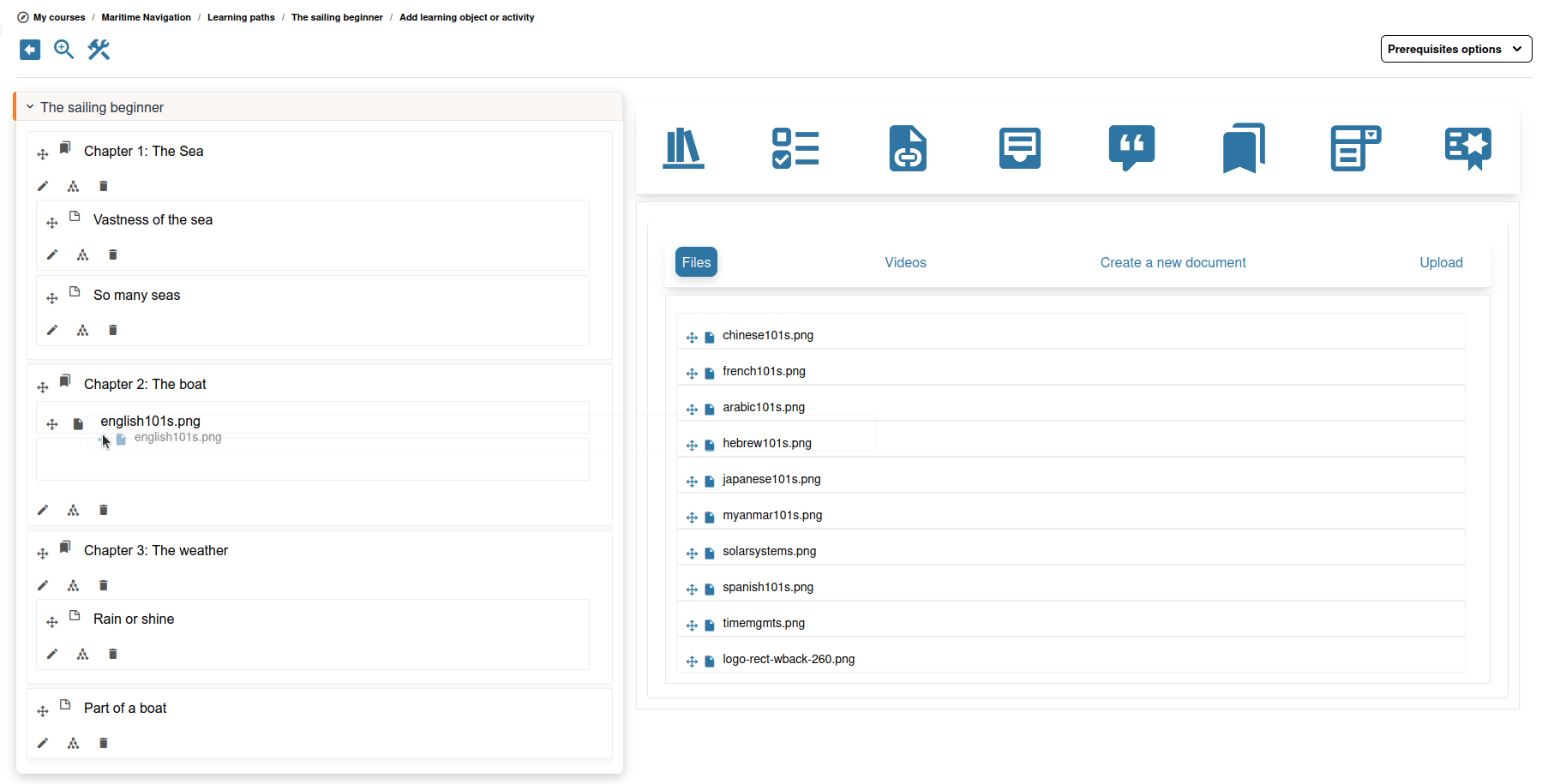1548x784 pixels.
Task: Delete Chapter 3: The weather
Action: point(104,585)
